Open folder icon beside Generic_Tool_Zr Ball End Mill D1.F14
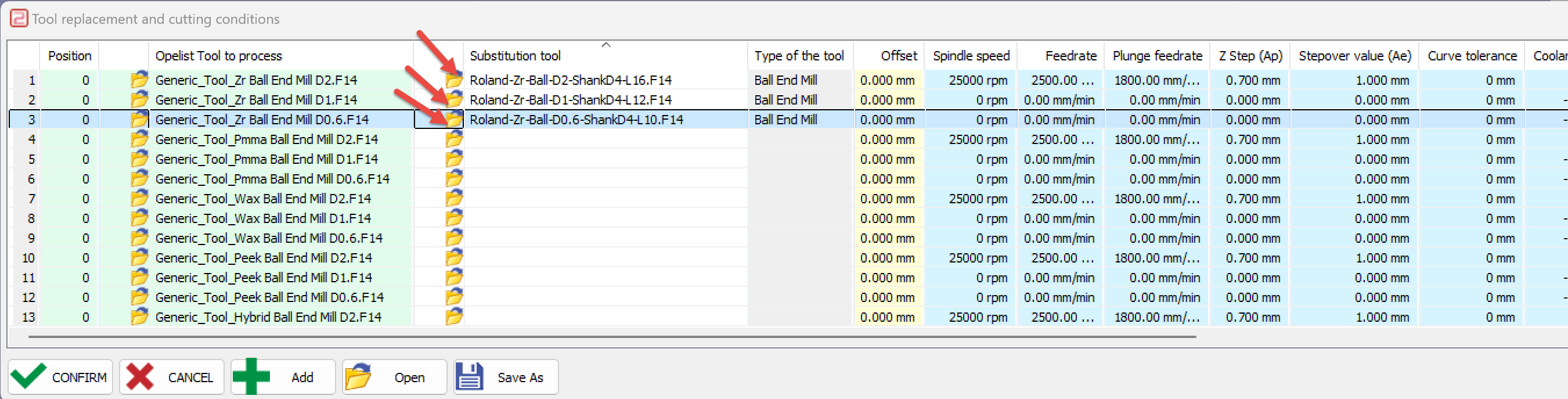 (139, 99)
